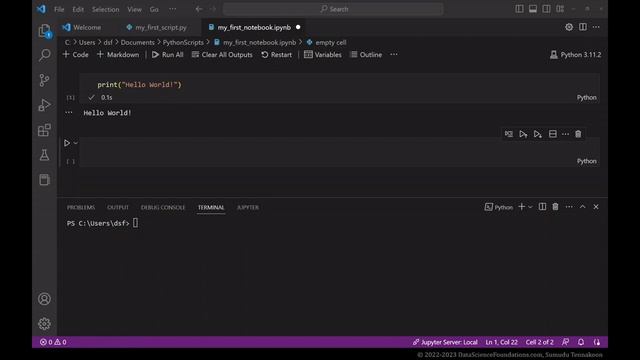The width and height of the screenshot is (640, 360).
Task: Toggle secondary side bar visibility
Action: click(x=546, y=9)
